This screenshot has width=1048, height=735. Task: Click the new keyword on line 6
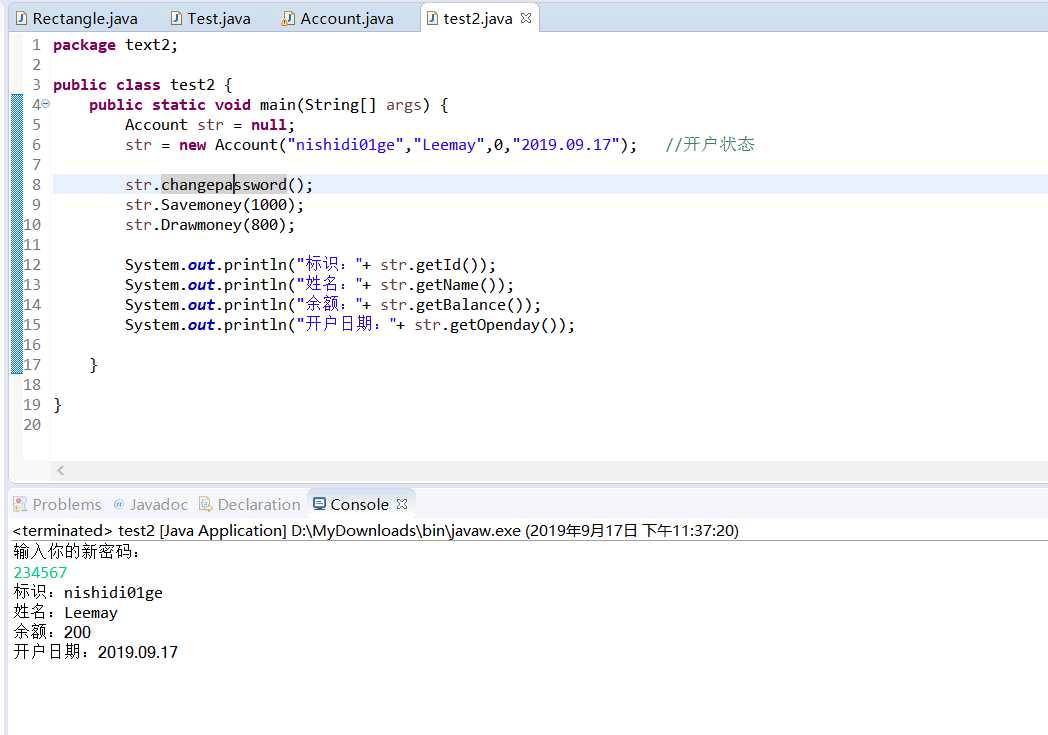192,145
